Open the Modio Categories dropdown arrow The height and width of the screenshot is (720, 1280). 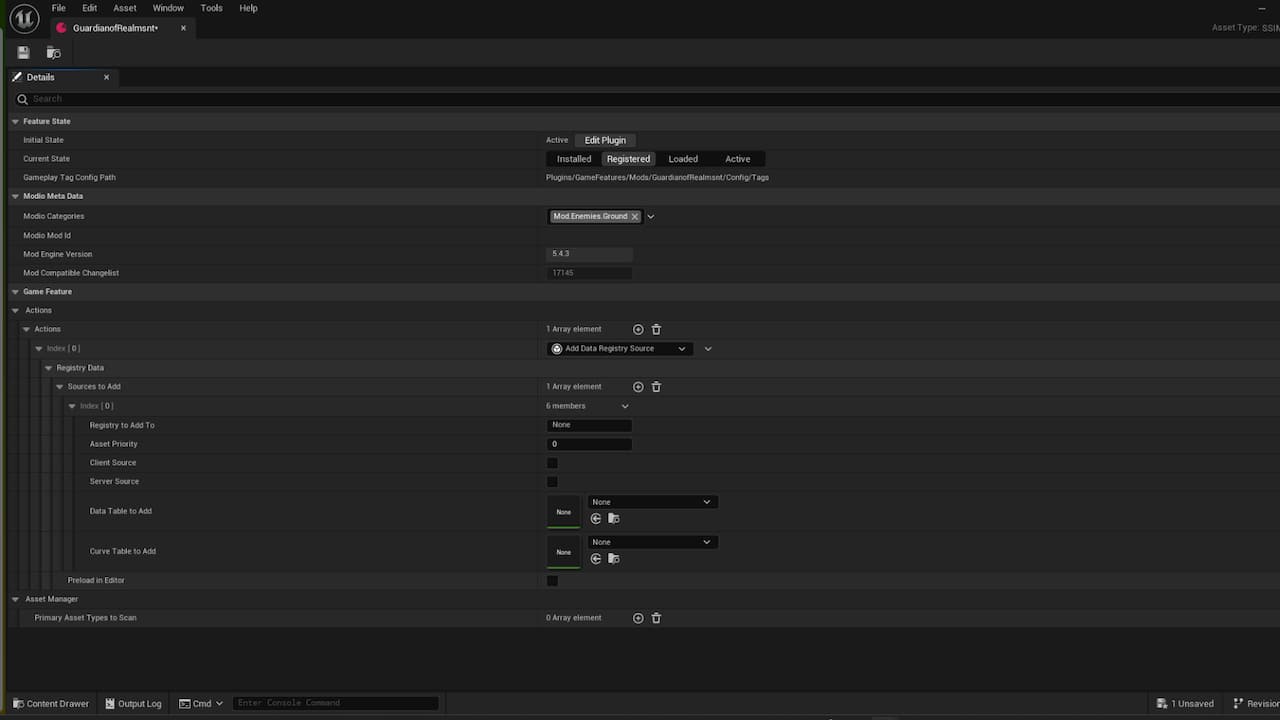[650, 216]
